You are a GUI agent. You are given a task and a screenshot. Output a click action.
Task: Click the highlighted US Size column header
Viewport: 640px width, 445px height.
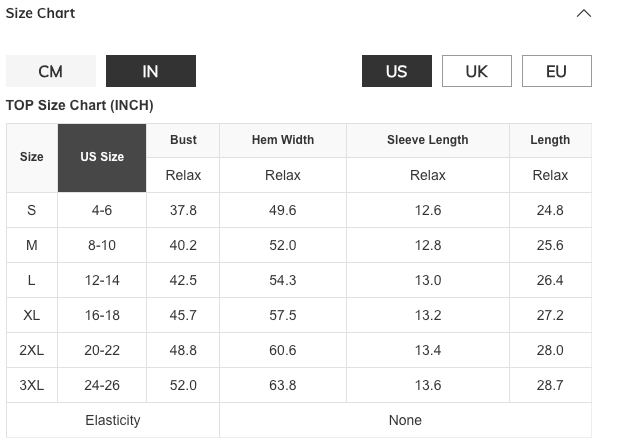(x=102, y=157)
